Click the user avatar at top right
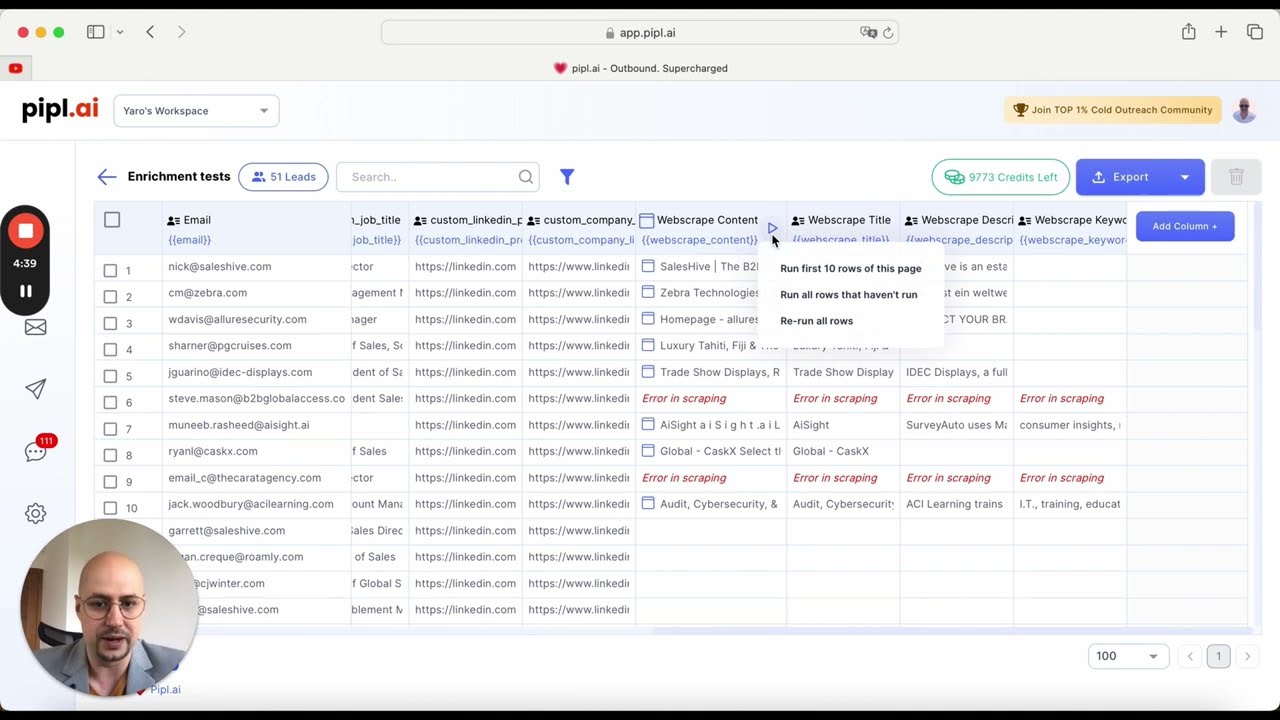The image size is (1280, 720). click(x=1244, y=110)
